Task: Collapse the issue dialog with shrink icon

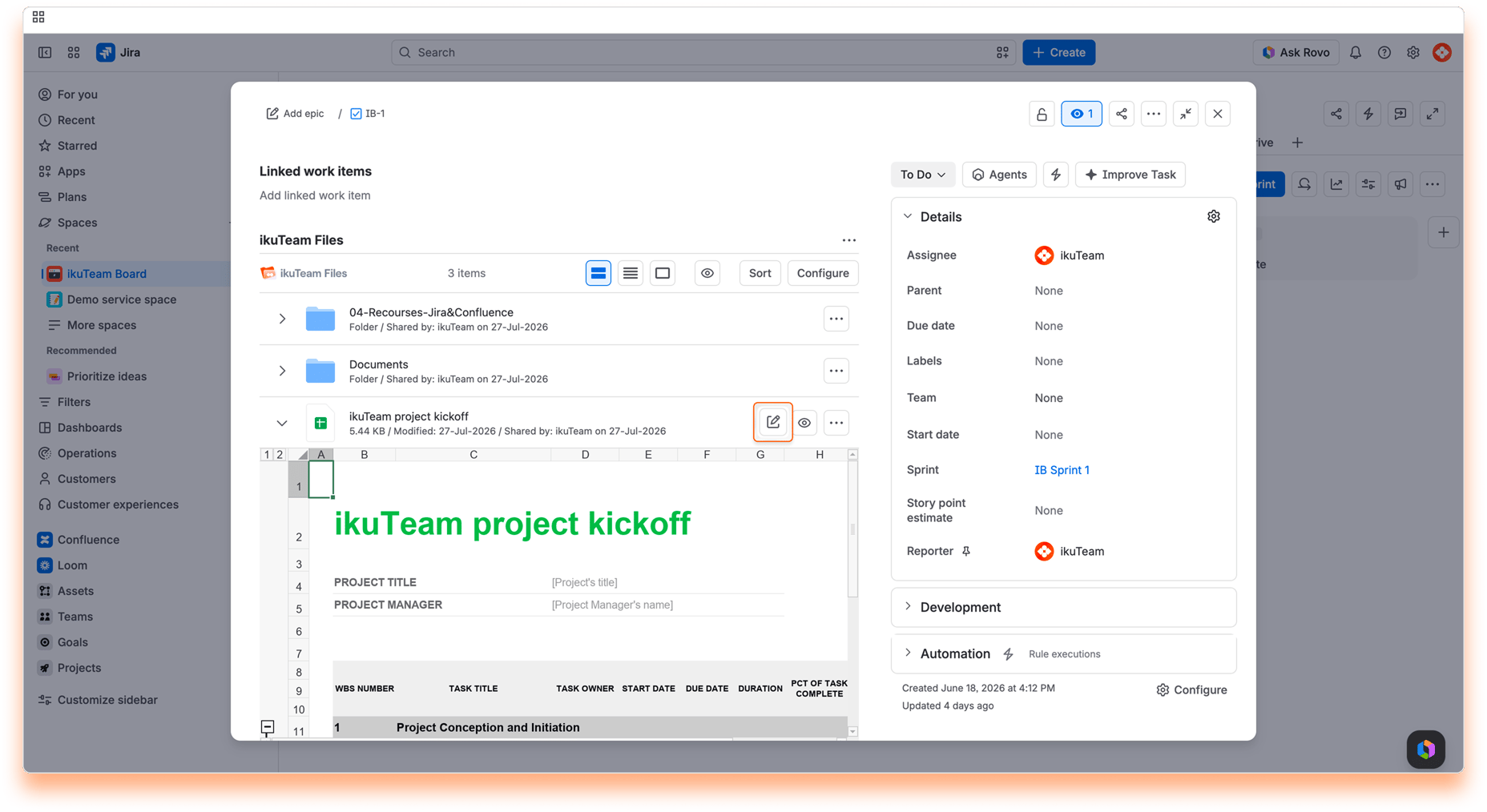Action: click(1185, 114)
